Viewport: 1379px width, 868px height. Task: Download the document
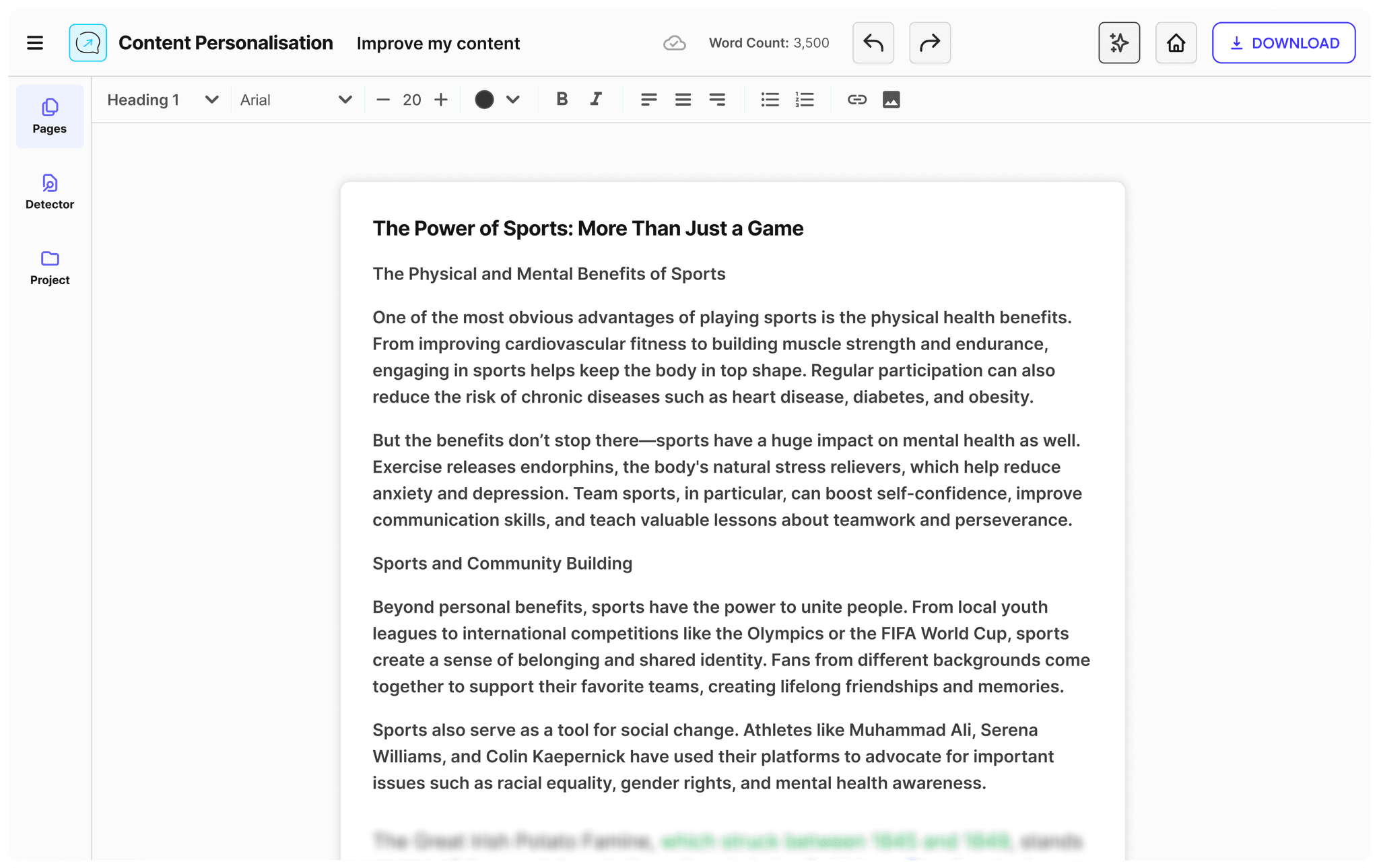coord(1283,43)
